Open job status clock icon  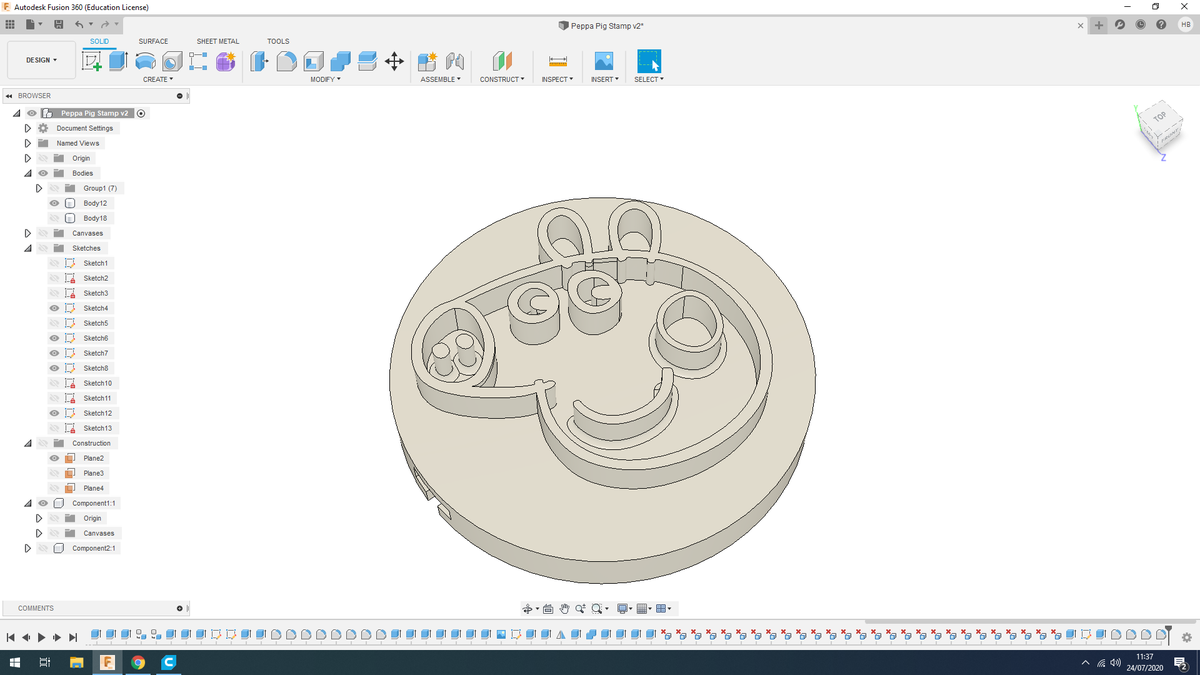click(1140, 25)
